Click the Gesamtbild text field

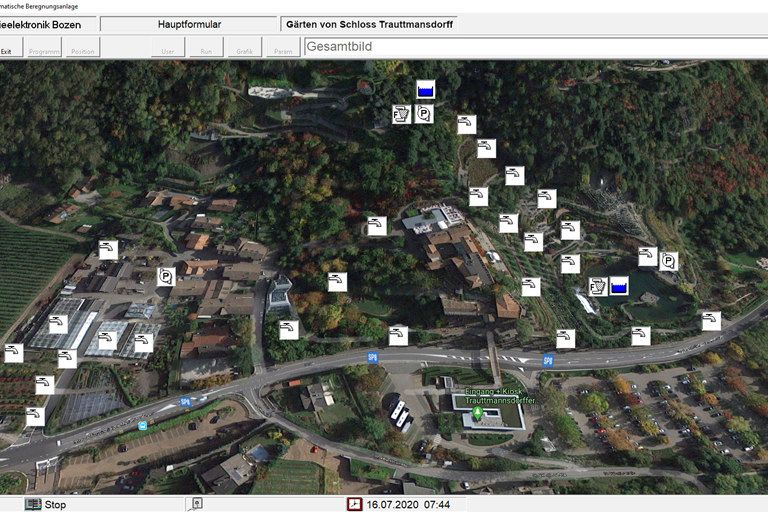[535, 47]
